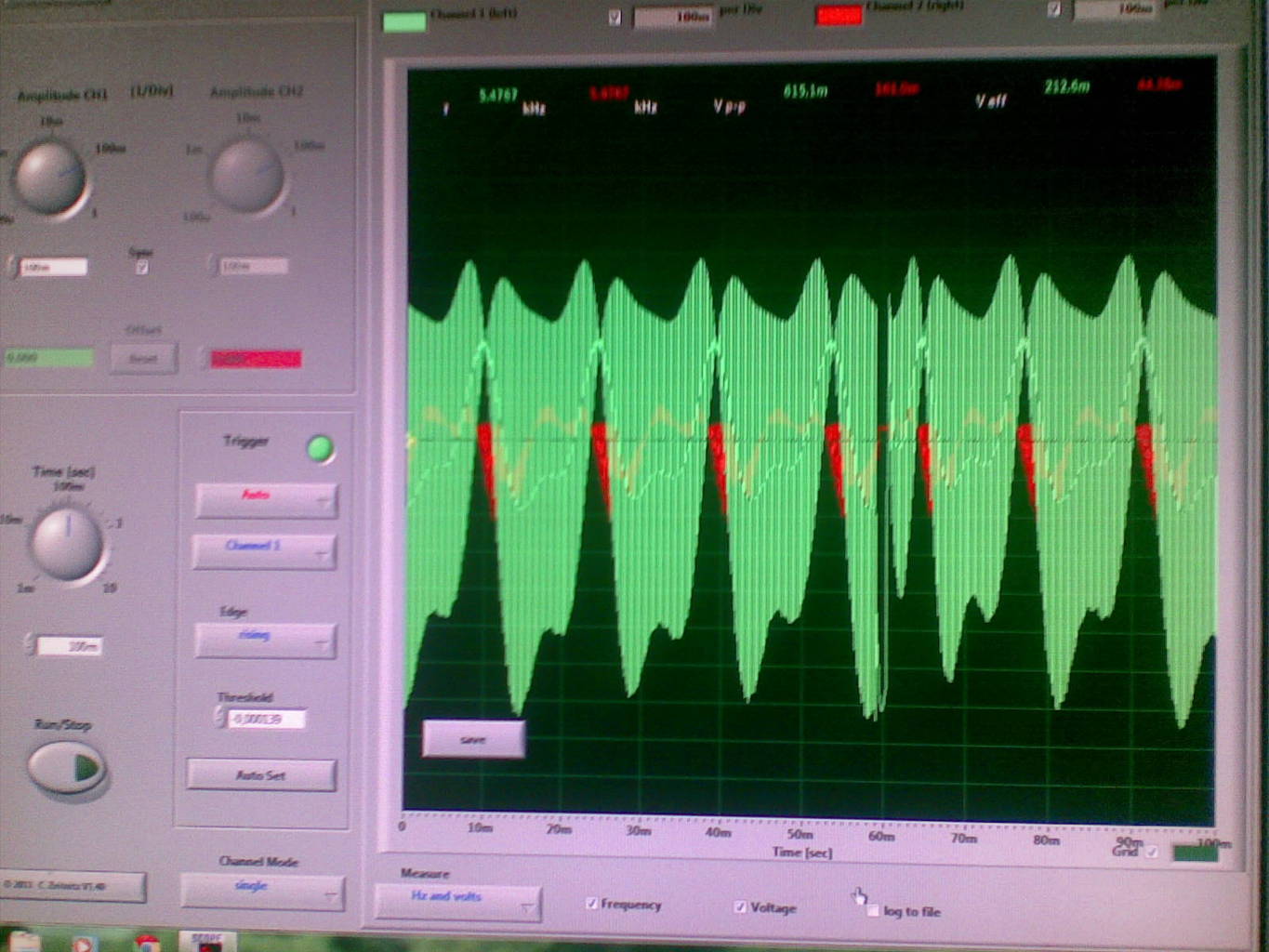Open the media player icon in the taskbar

[x=83, y=944]
